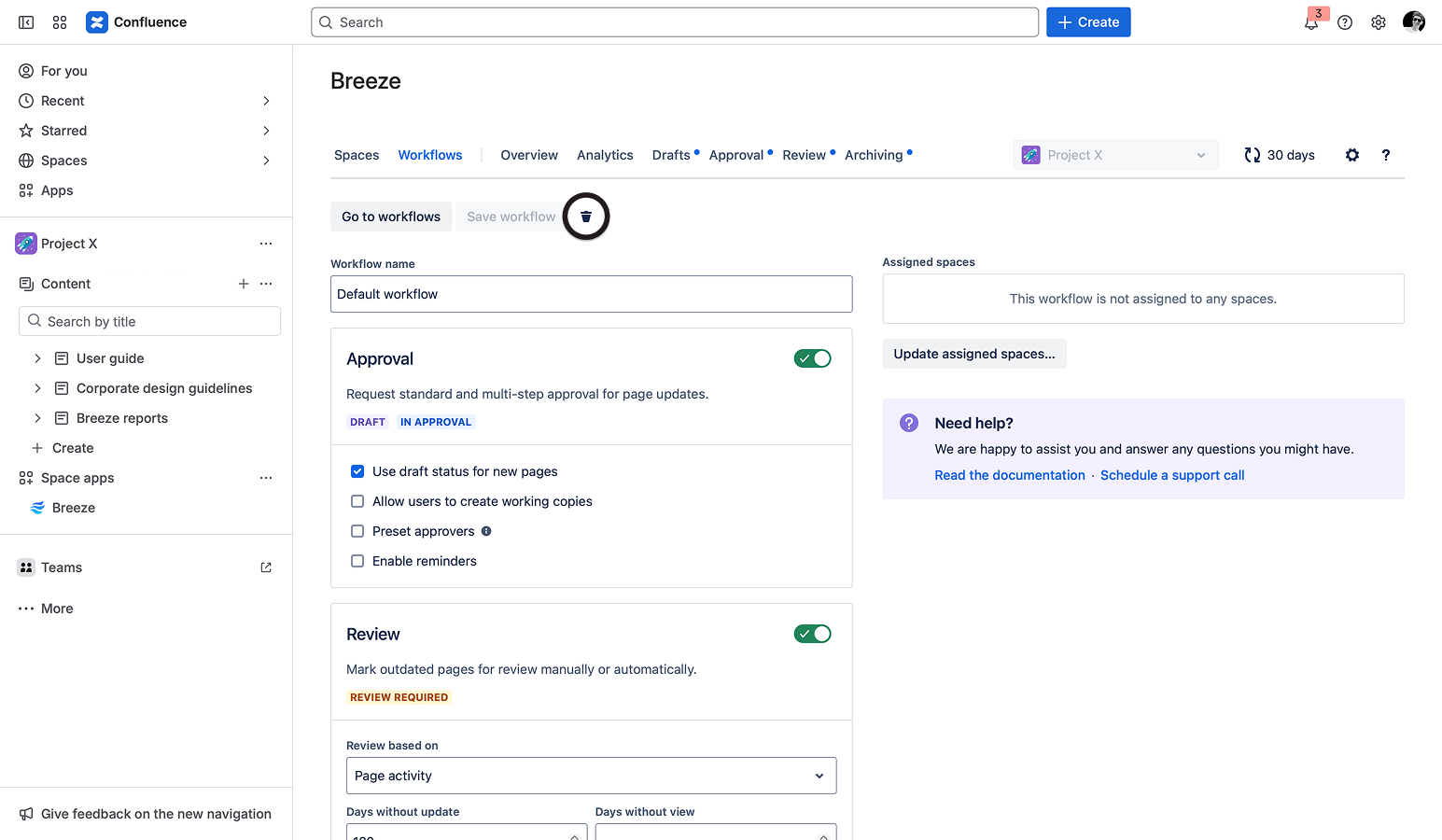Click the Workflow name input field

[x=591, y=293]
